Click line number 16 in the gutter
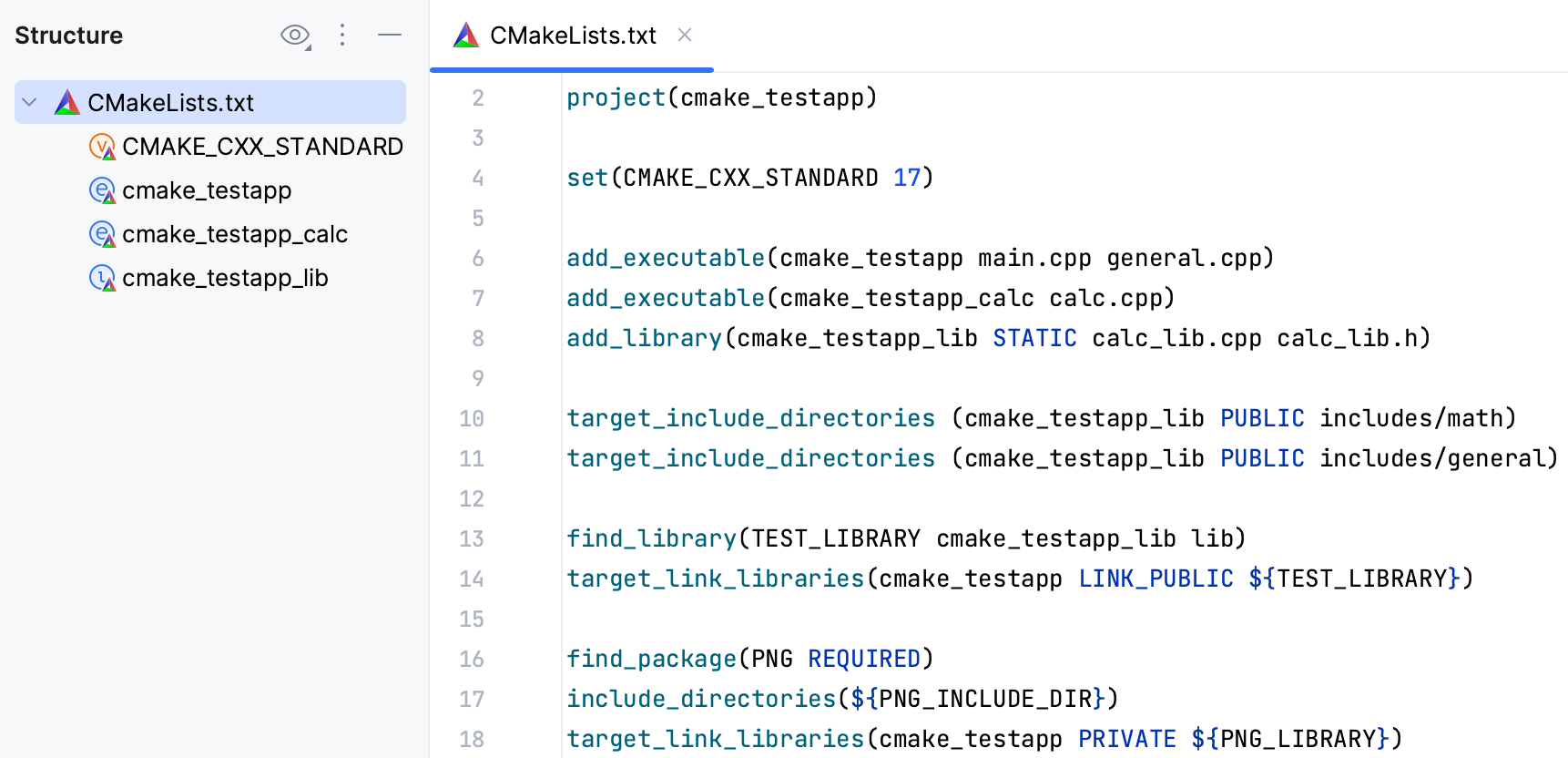 click(x=472, y=658)
